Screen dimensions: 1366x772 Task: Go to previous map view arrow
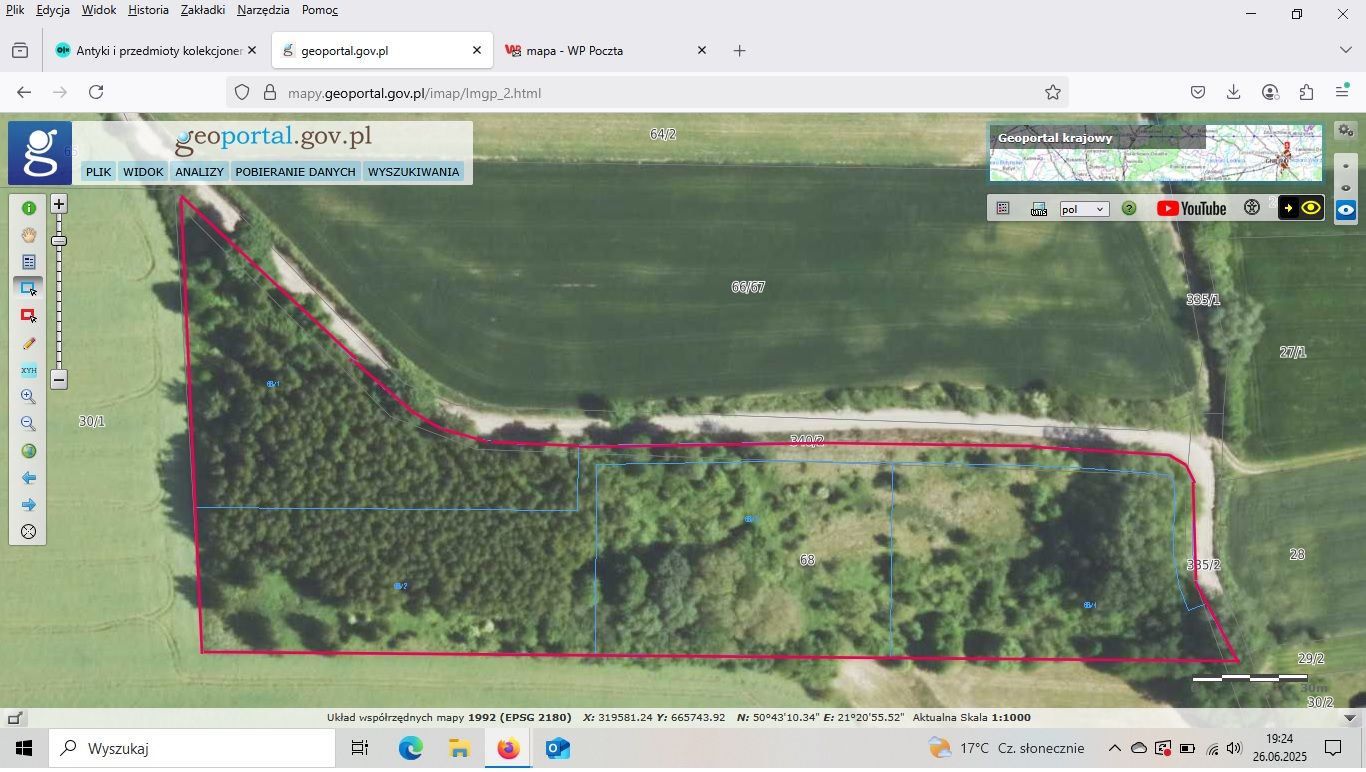[x=28, y=478]
